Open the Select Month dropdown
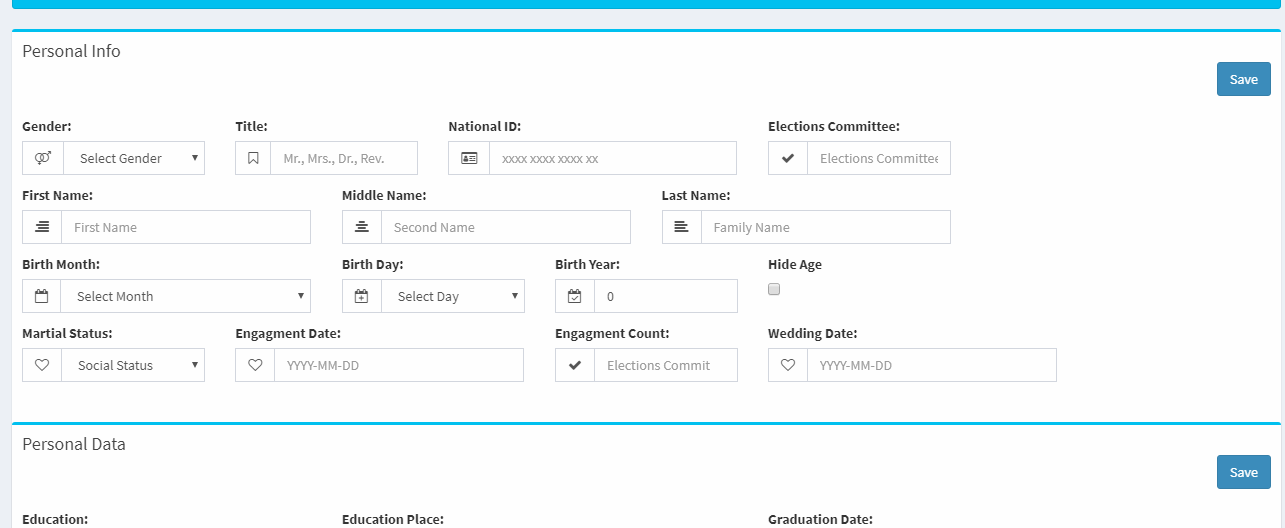This screenshot has width=1285, height=528. [x=186, y=296]
